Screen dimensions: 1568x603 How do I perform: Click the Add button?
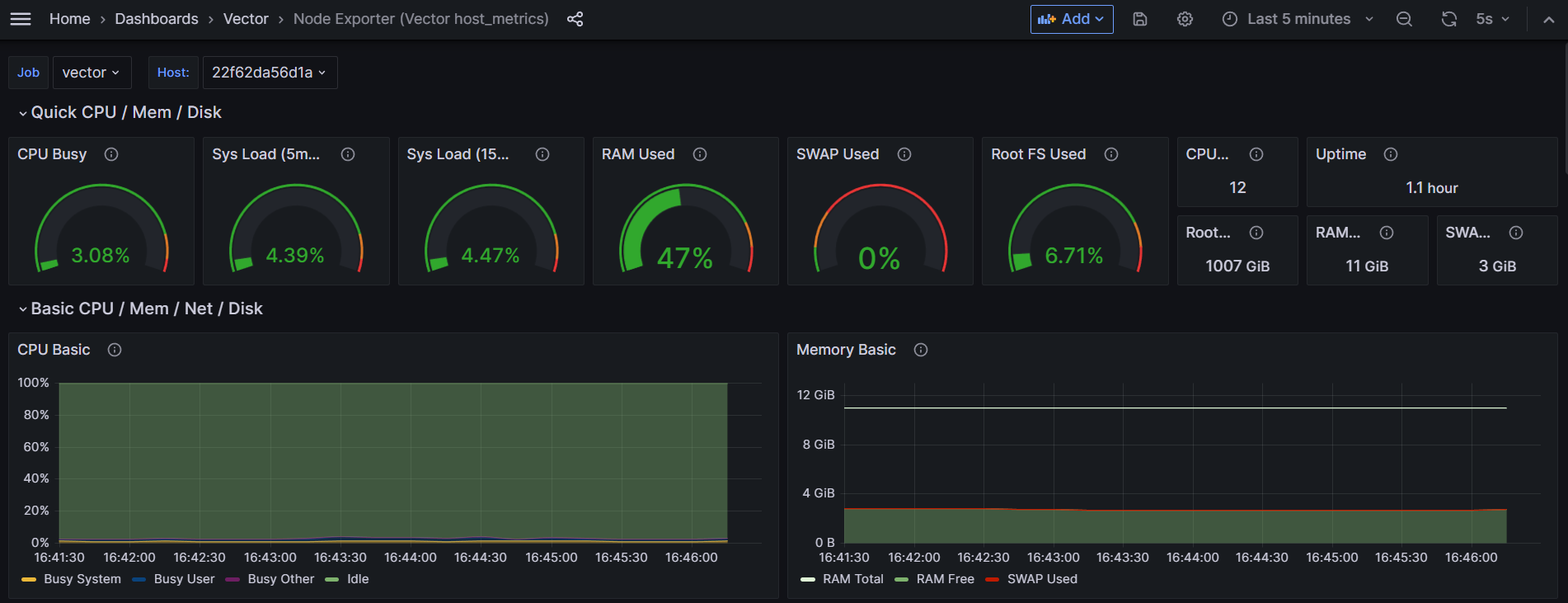(x=1071, y=19)
